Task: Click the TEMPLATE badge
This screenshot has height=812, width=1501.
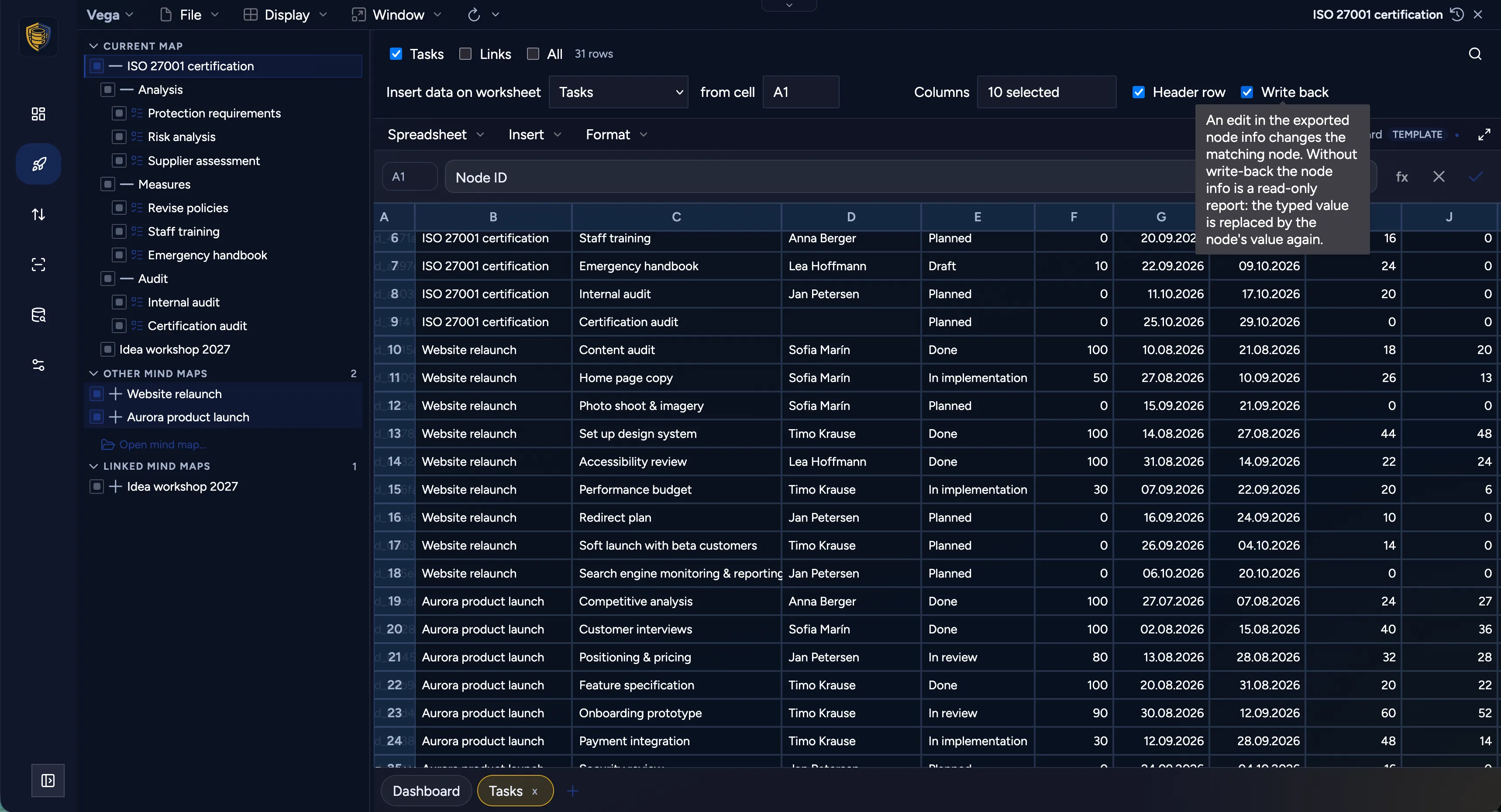Action: click(1417, 134)
